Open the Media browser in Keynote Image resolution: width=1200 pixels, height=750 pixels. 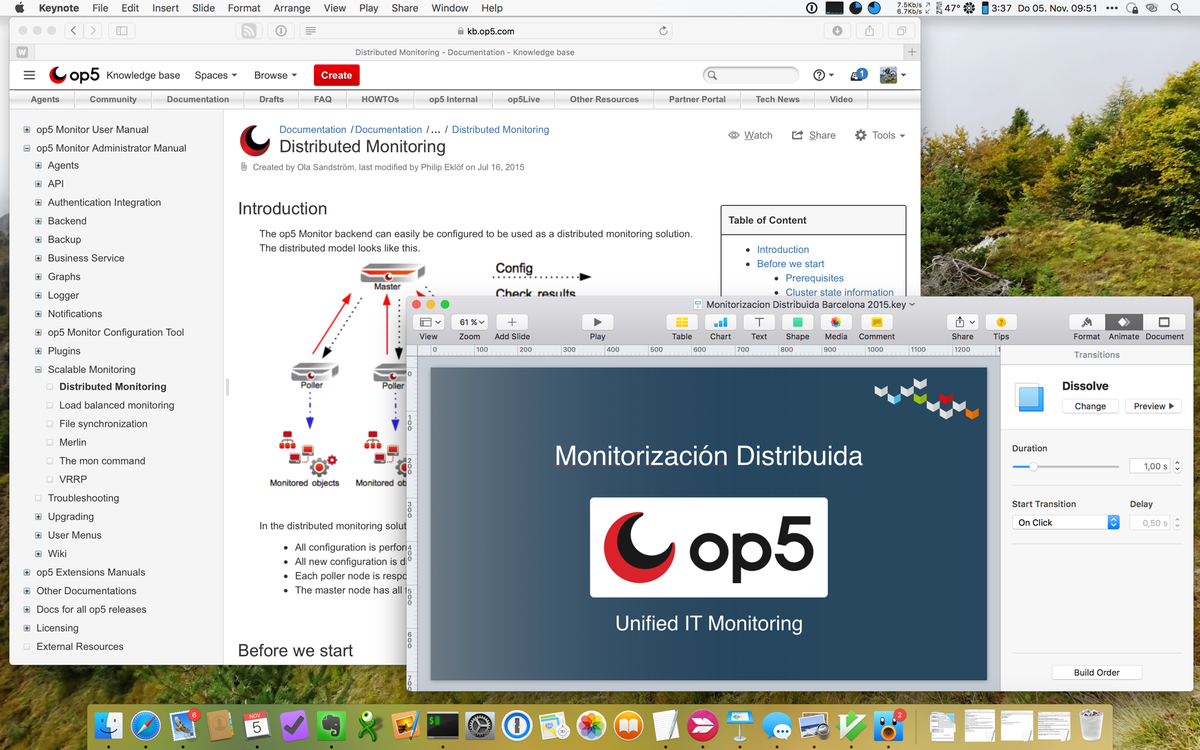(x=835, y=322)
